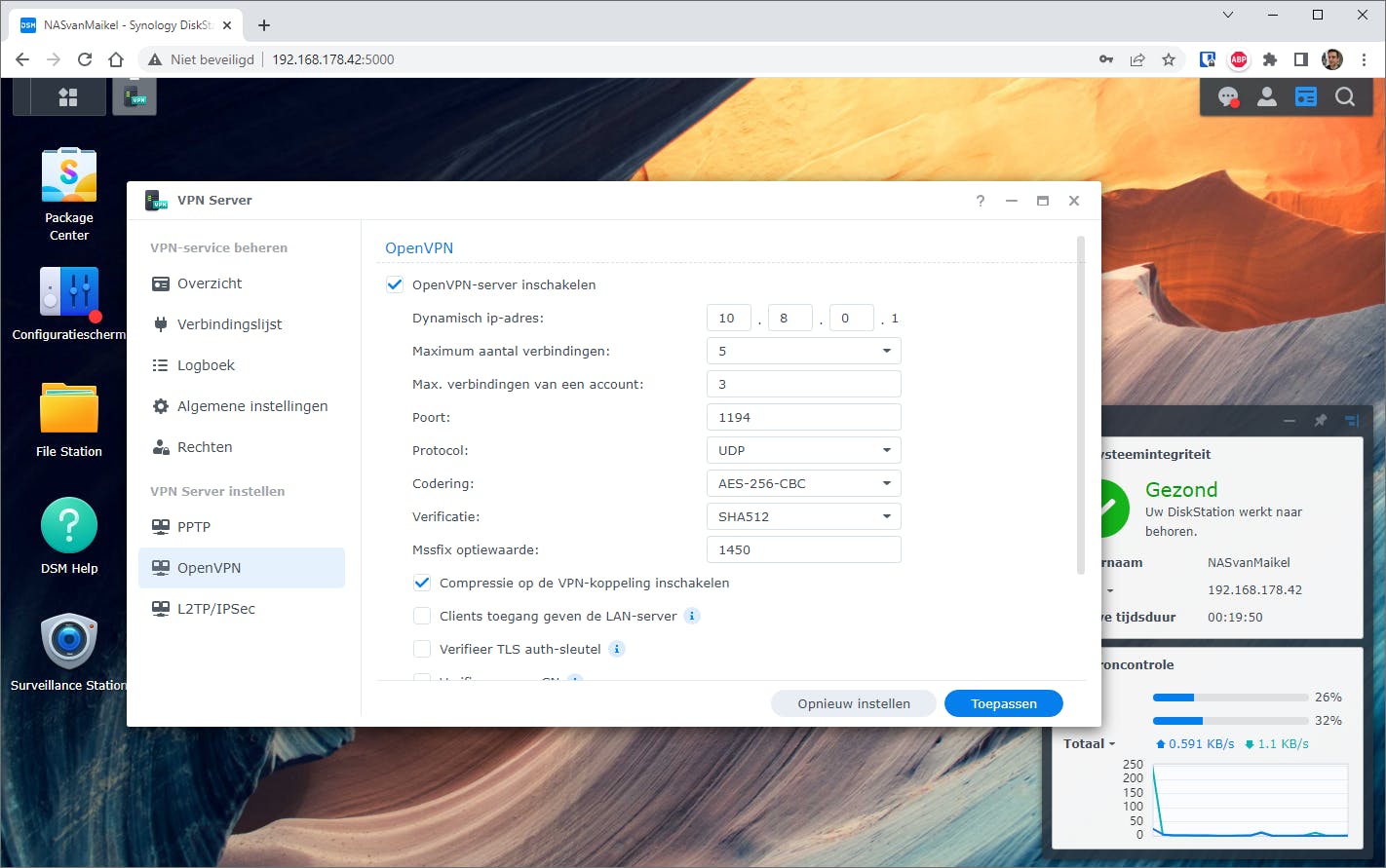The image size is (1386, 868).
Task: Open the Protocol dropdown showing UDP
Action: click(x=804, y=450)
